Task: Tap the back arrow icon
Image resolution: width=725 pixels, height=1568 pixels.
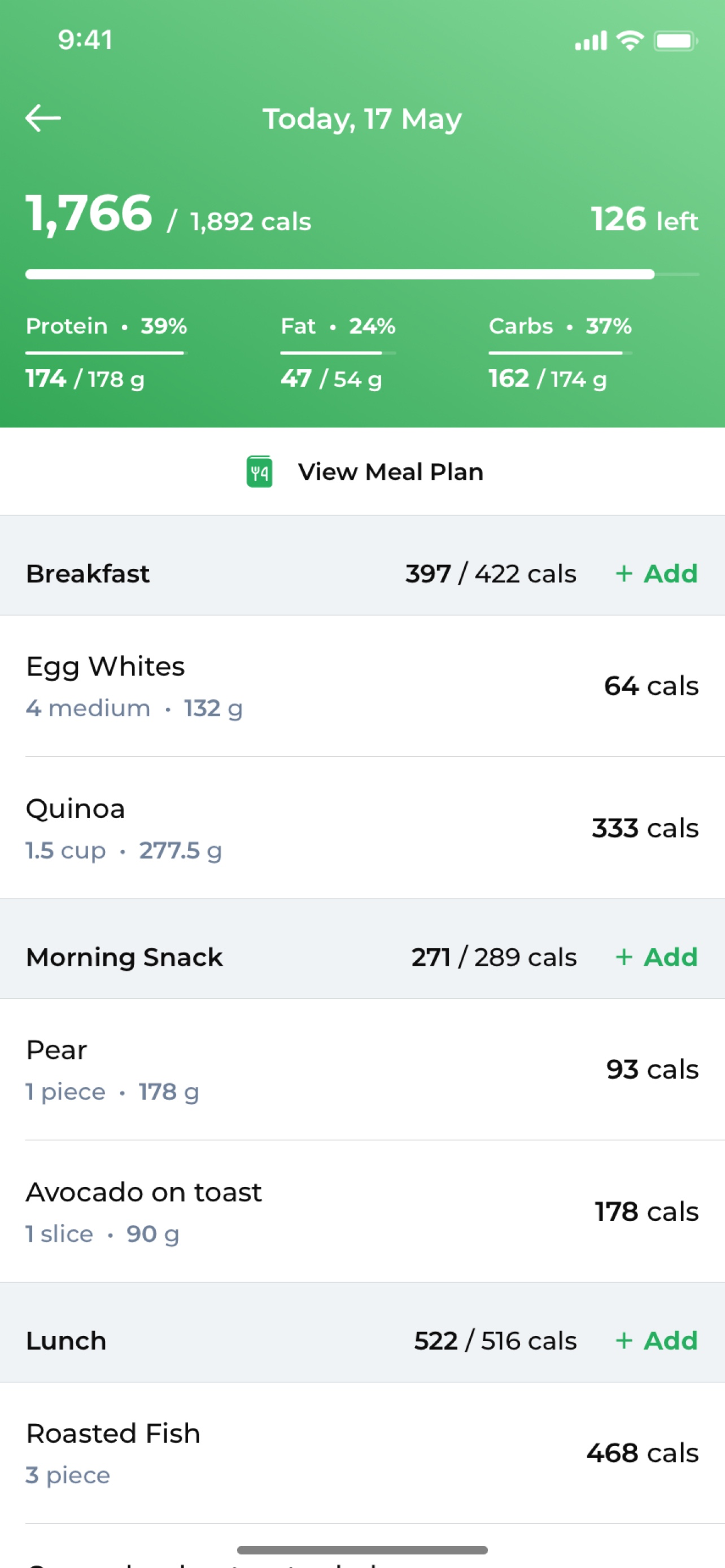Action: click(x=43, y=118)
